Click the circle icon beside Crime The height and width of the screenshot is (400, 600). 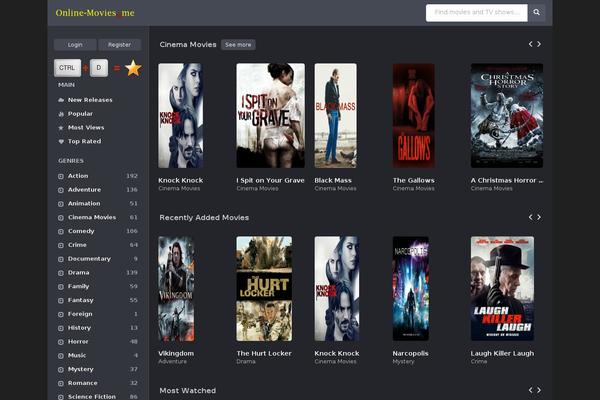[60, 245]
